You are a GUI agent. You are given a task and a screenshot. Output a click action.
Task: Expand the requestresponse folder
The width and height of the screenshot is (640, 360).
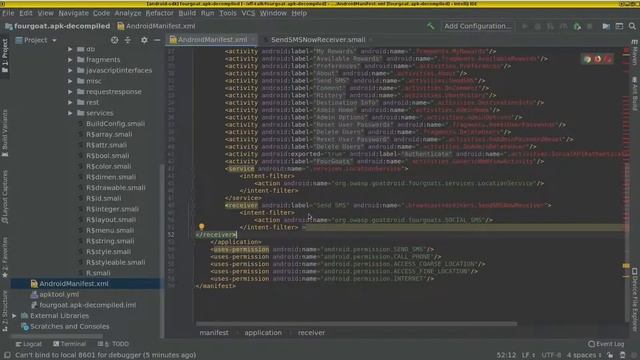click(70, 91)
